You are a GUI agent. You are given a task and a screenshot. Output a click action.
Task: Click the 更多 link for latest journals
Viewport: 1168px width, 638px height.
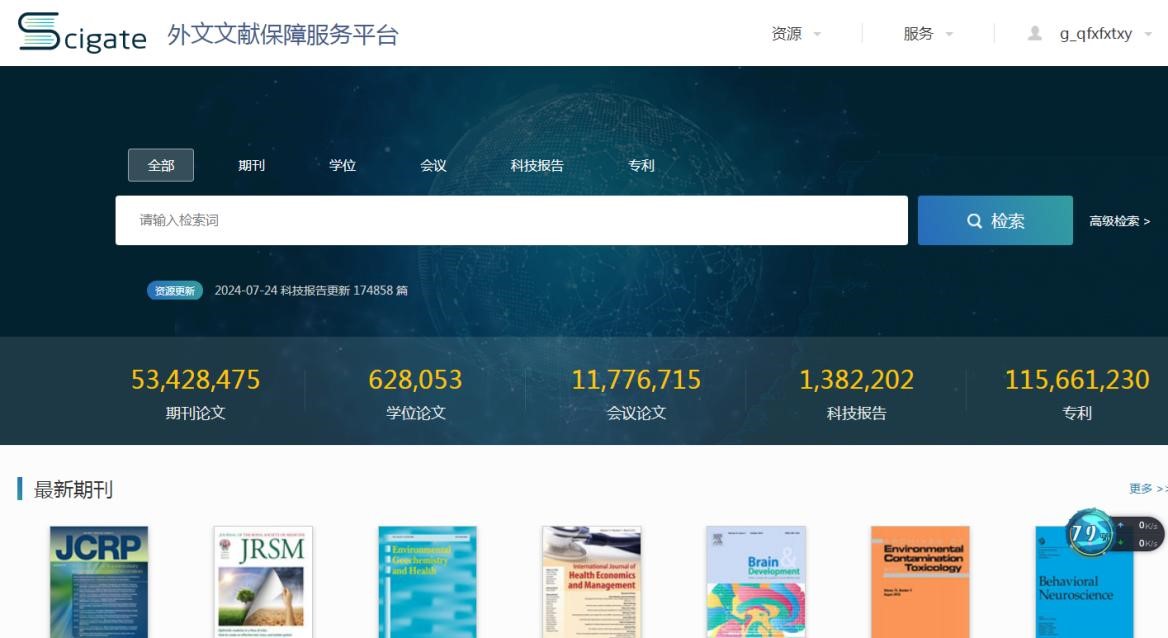[1146, 489]
